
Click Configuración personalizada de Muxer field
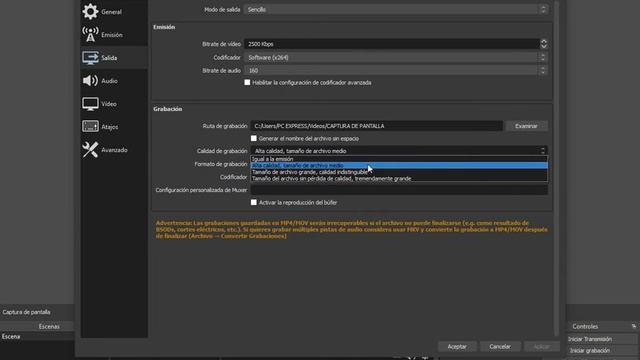click(x=399, y=190)
